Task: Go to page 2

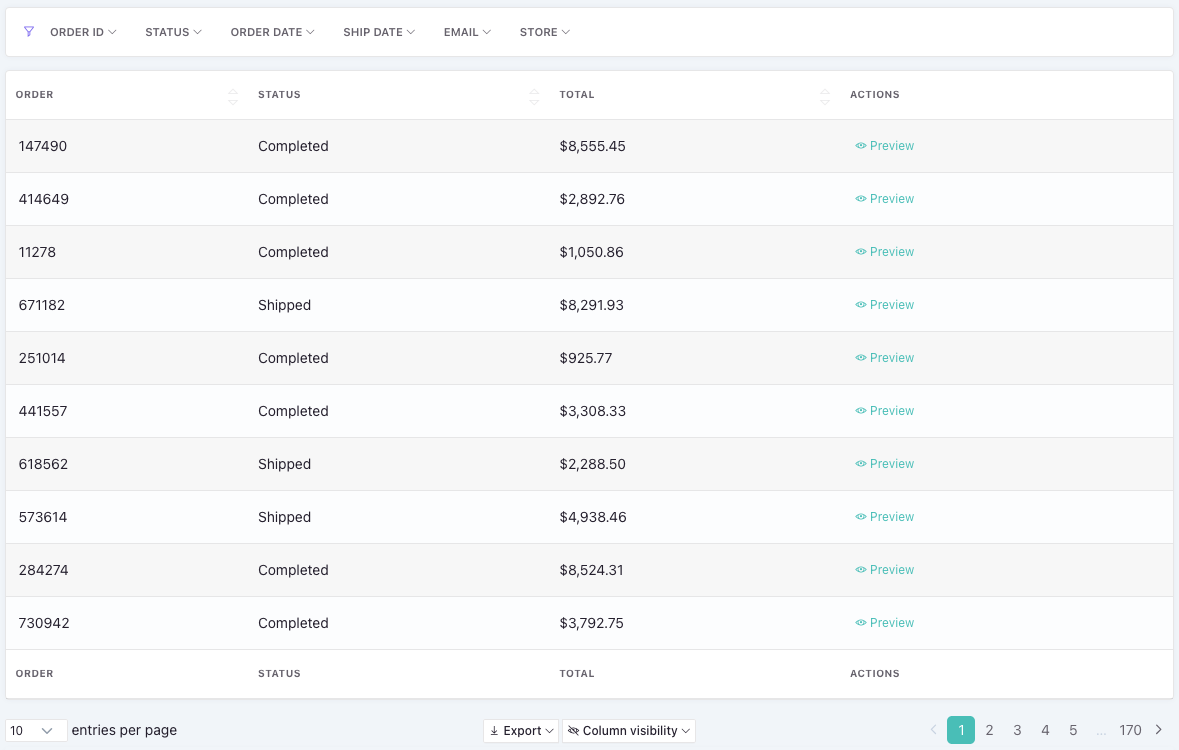Action: pyautogui.click(x=989, y=730)
